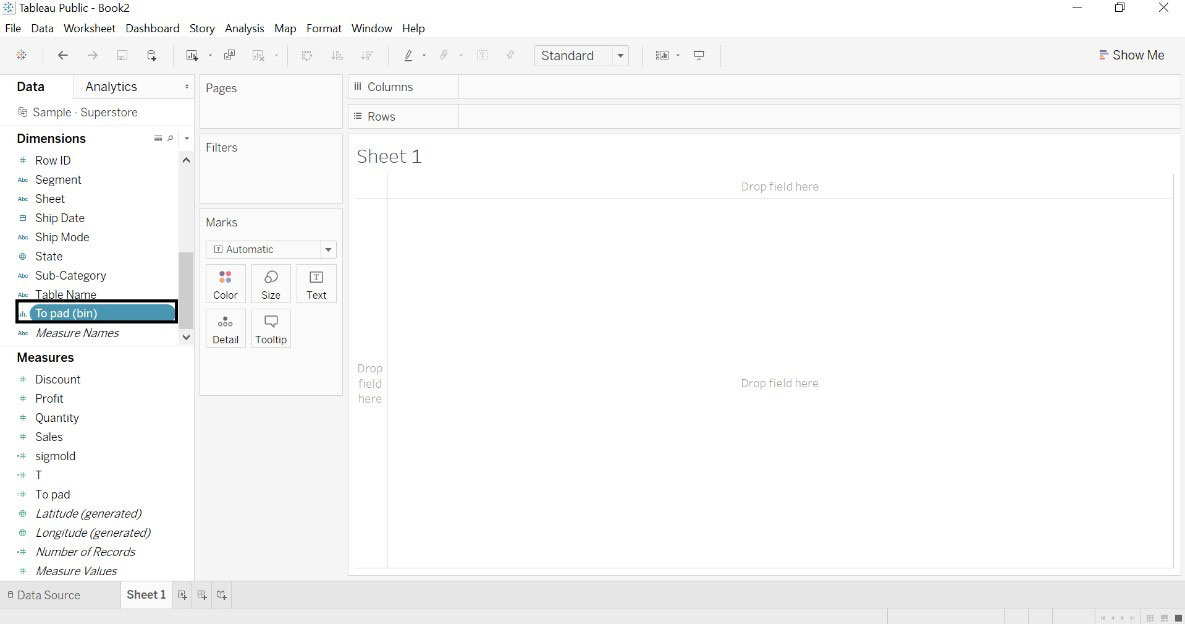Click the Sort descending icon
The height and width of the screenshot is (624, 1185).
pyautogui.click(x=367, y=55)
